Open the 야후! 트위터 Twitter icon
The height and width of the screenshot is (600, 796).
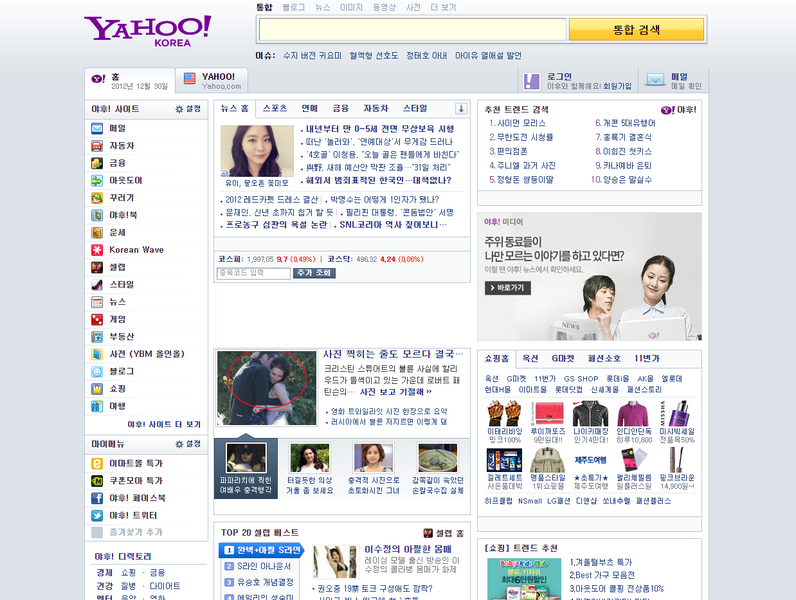click(x=96, y=515)
